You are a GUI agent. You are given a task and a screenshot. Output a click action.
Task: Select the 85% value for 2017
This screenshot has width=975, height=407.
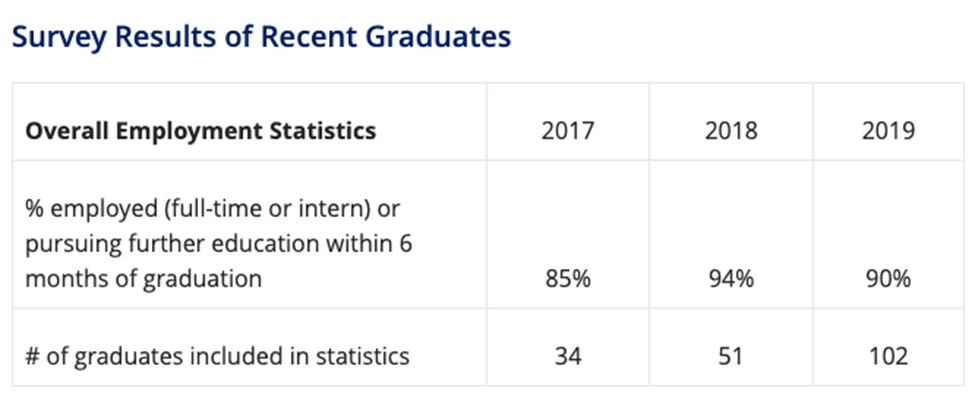click(566, 279)
